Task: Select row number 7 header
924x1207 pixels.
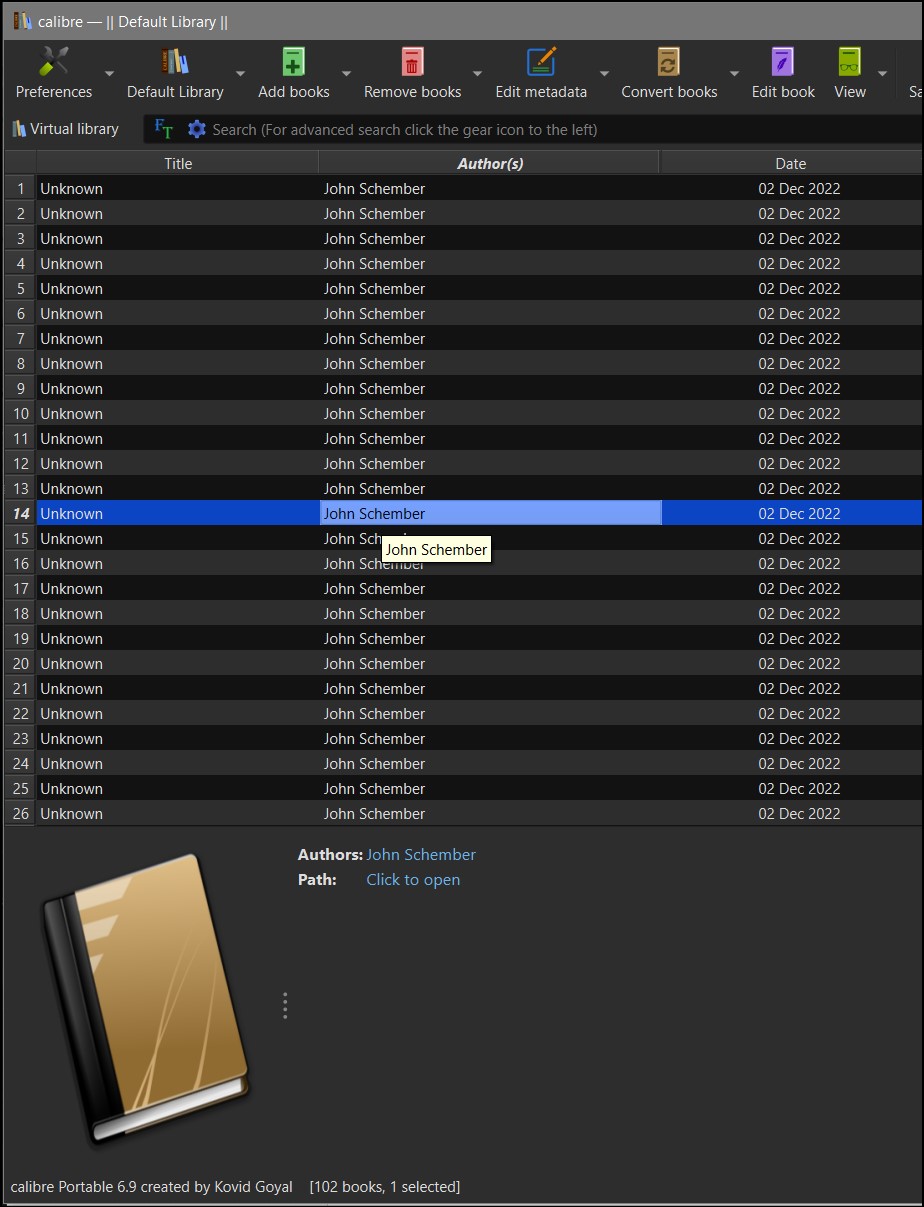Action: 20,338
